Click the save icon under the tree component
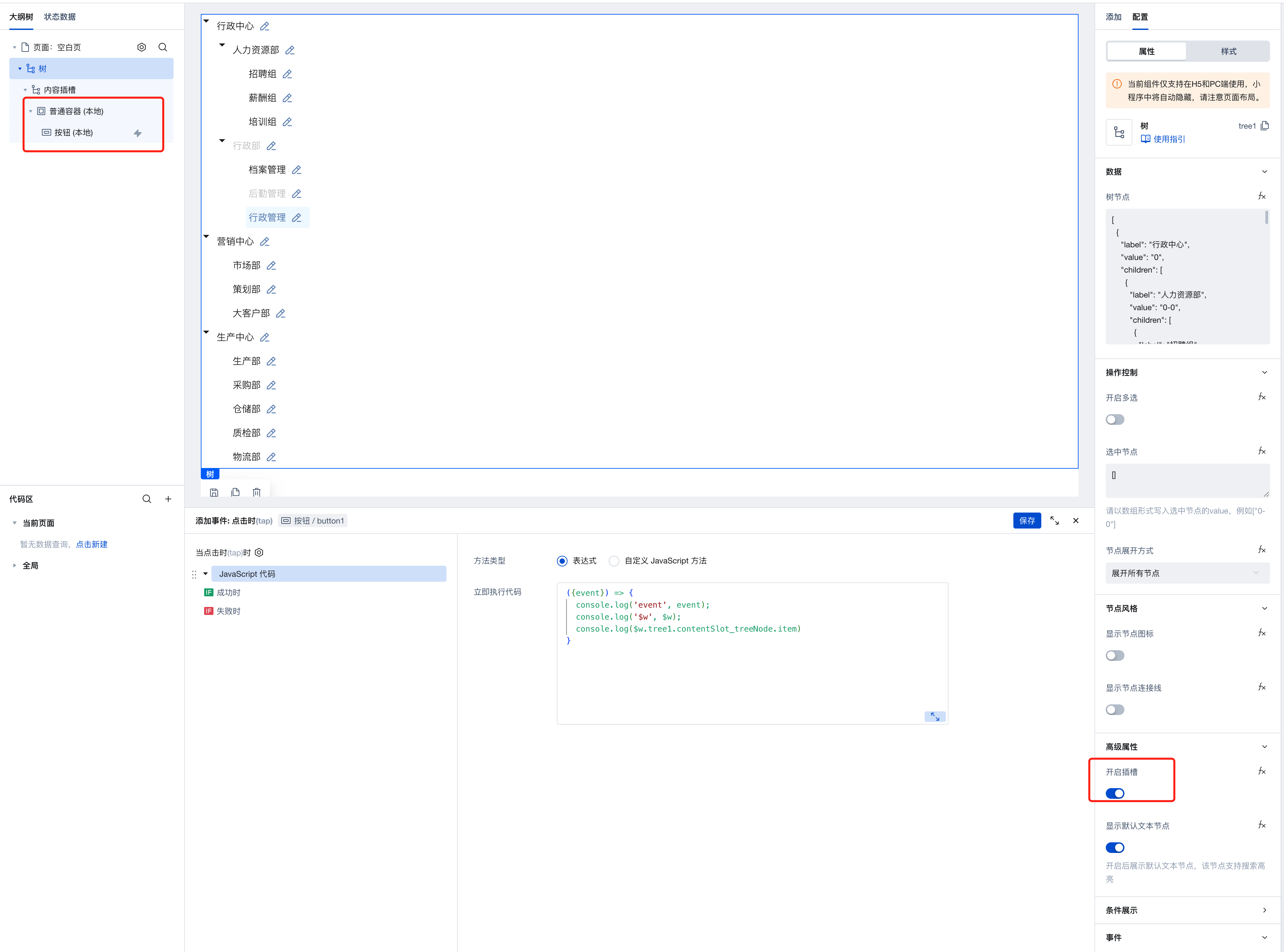The image size is (1284, 952). (x=214, y=492)
